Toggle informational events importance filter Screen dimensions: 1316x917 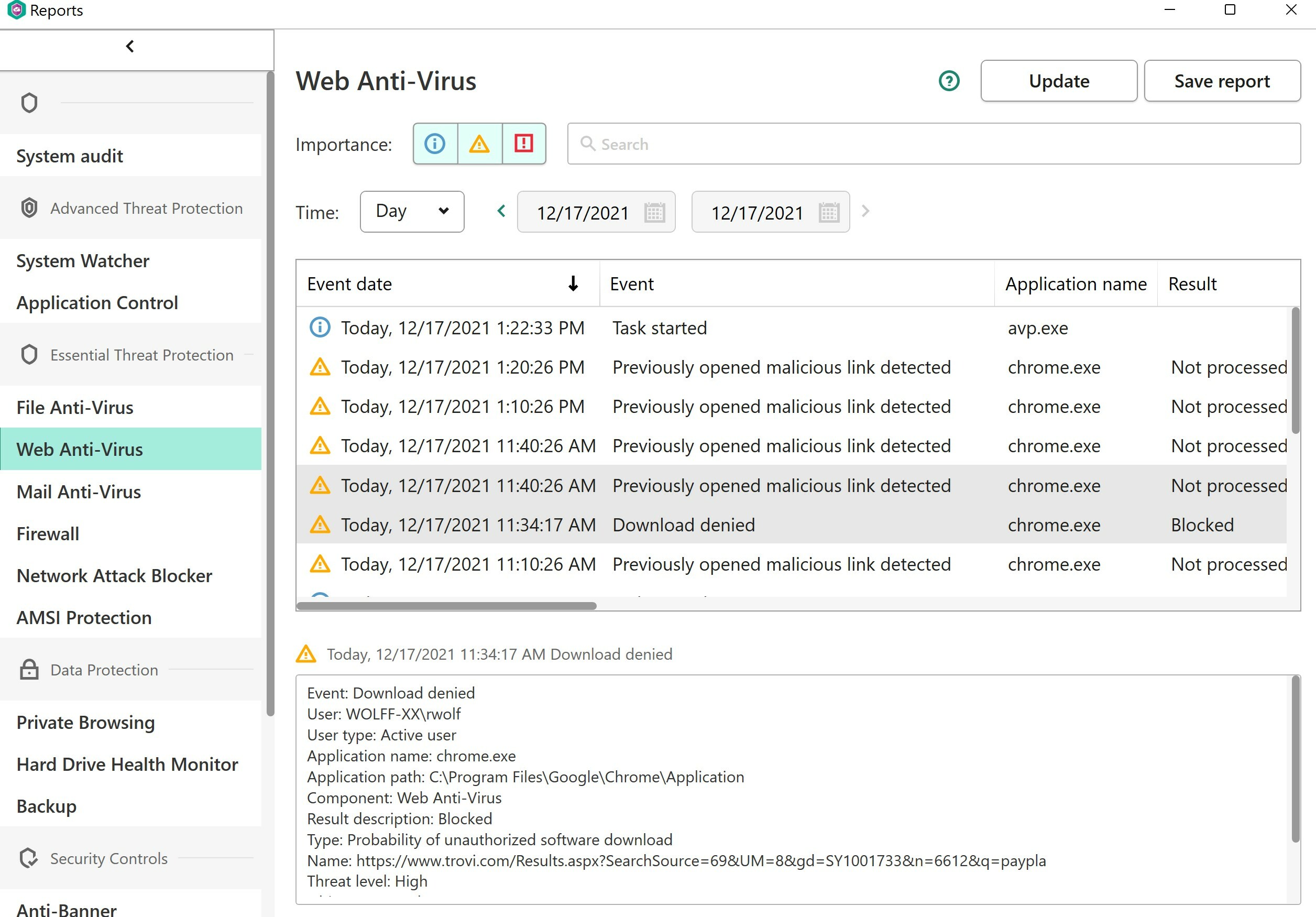click(x=435, y=144)
